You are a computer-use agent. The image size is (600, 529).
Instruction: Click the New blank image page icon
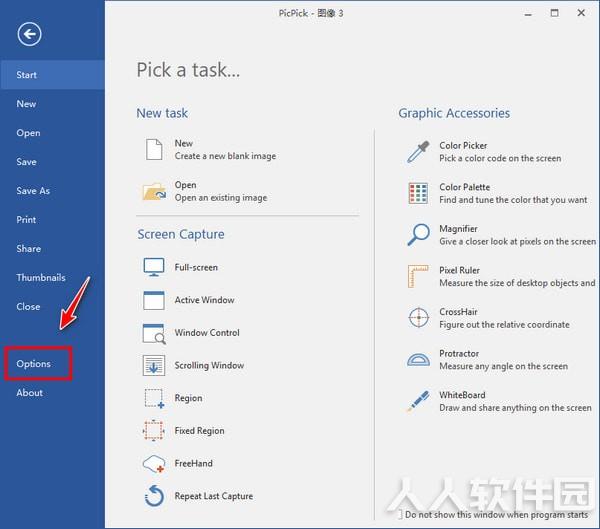point(154,150)
